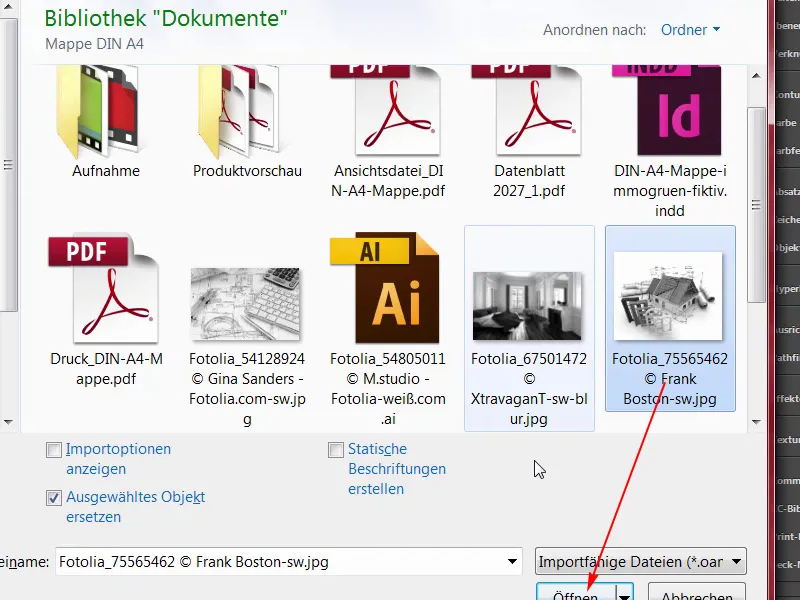Enable Statische Beschriftungen erstellen checkbox
The image size is (800, 600).
click(336, 450)
